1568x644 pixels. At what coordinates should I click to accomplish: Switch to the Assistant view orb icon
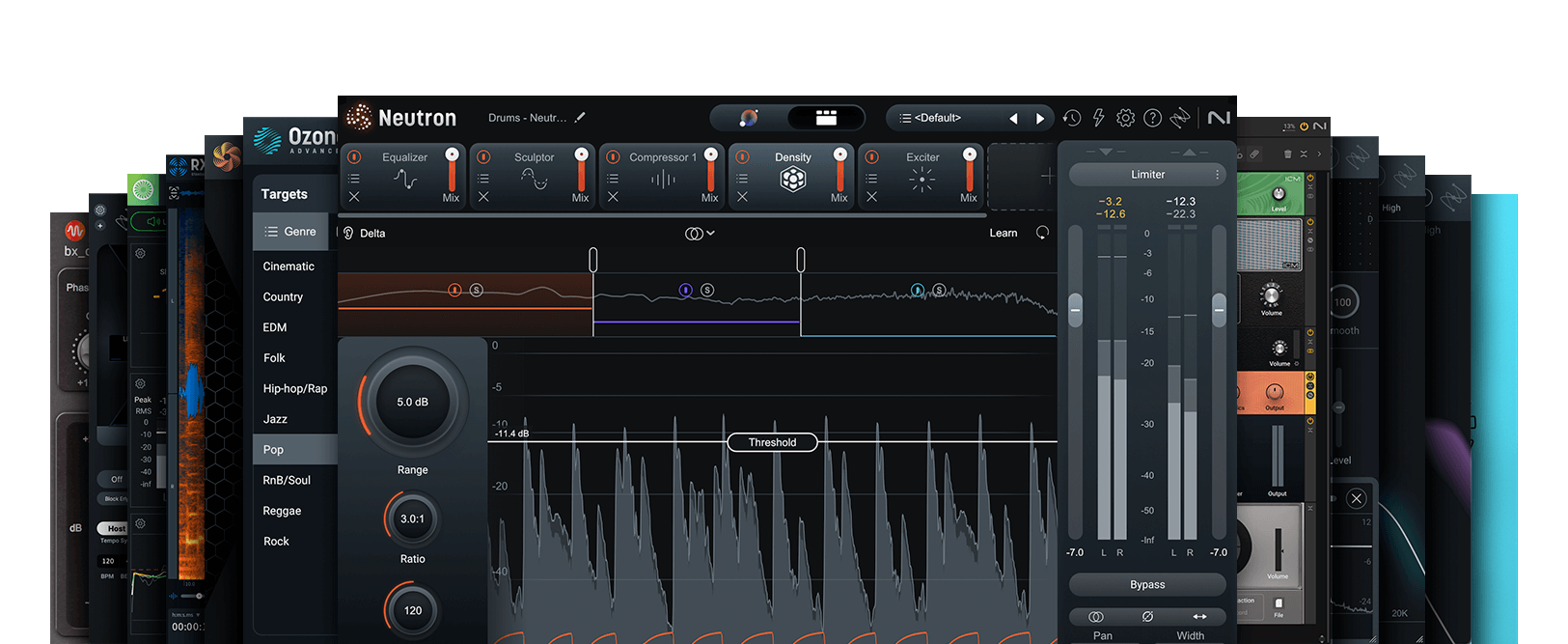[x=749, y=118]
